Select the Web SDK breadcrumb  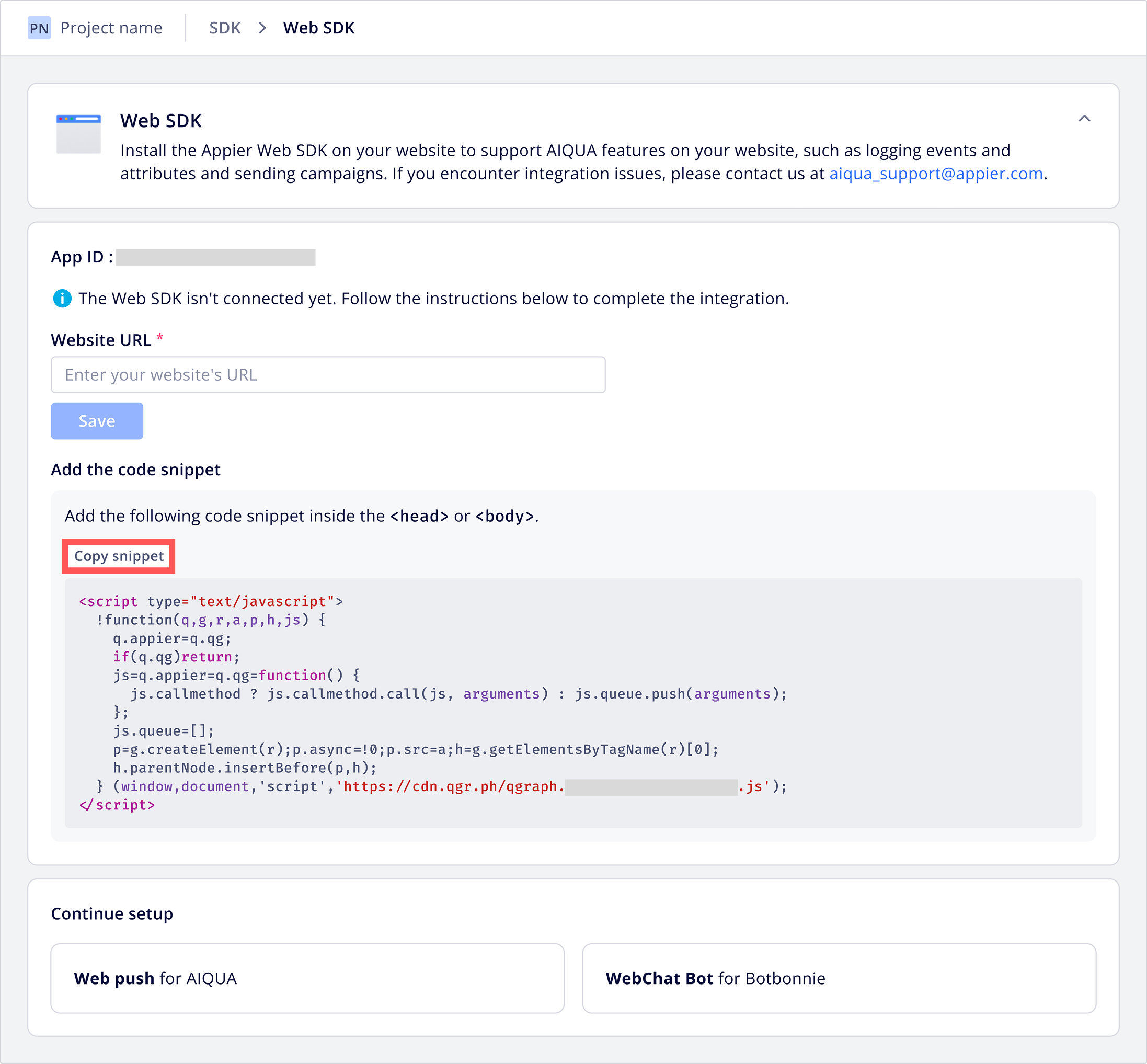[318, 28]
